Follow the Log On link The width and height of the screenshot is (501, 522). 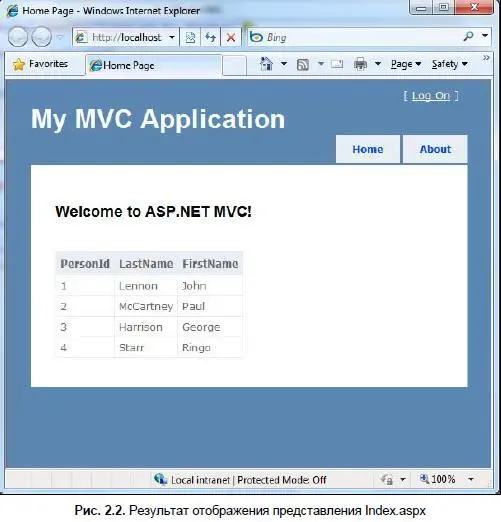click(x=431, y=96)
